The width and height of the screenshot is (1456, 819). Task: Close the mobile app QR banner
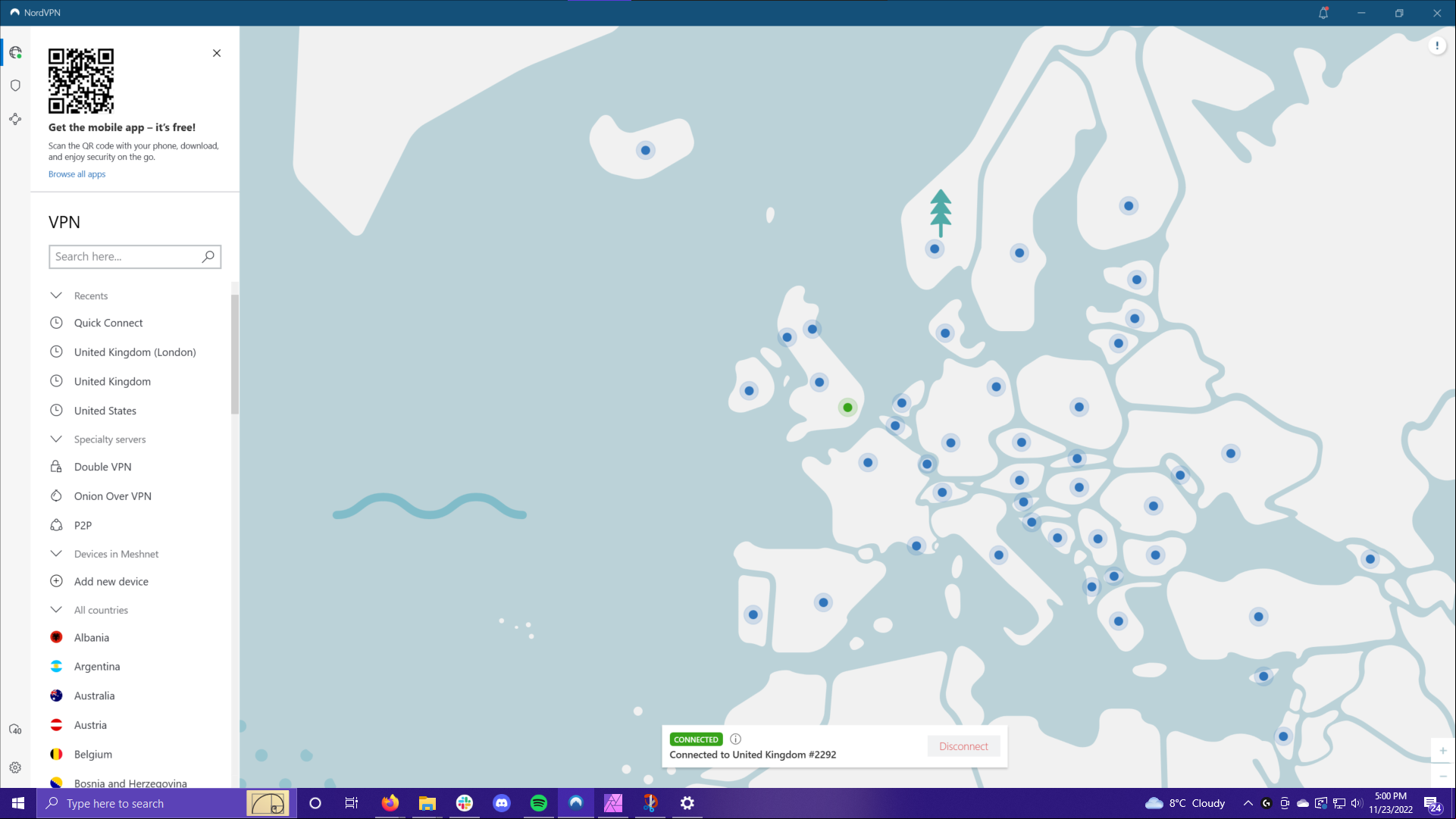tap(217, 53)
